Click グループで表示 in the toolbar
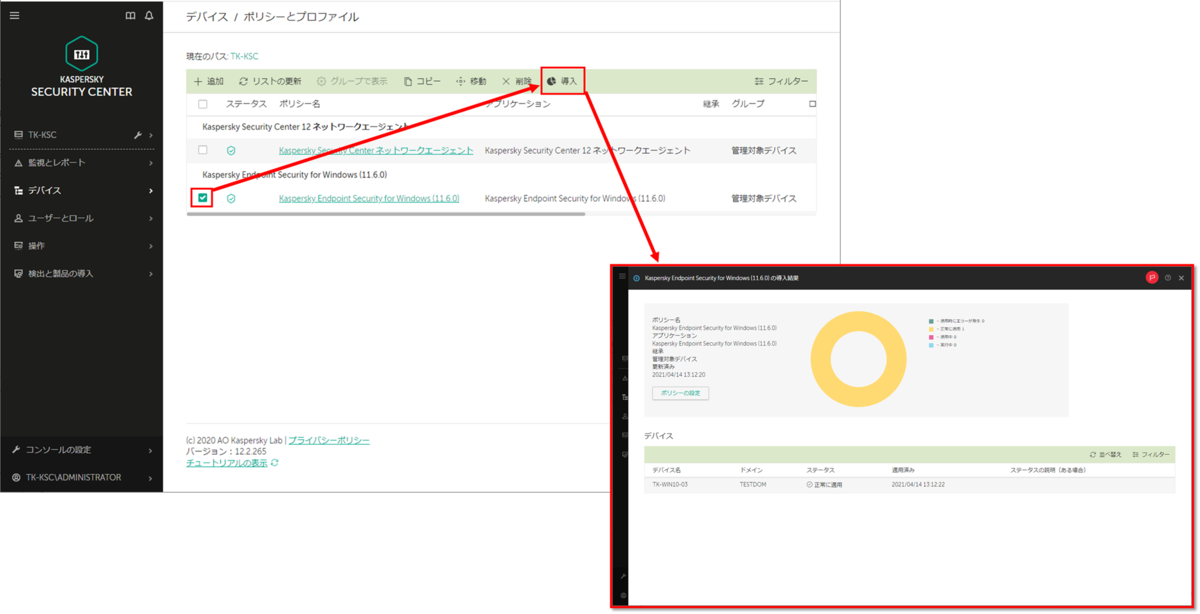This screenshot has width=1200, height=614. 352,81
